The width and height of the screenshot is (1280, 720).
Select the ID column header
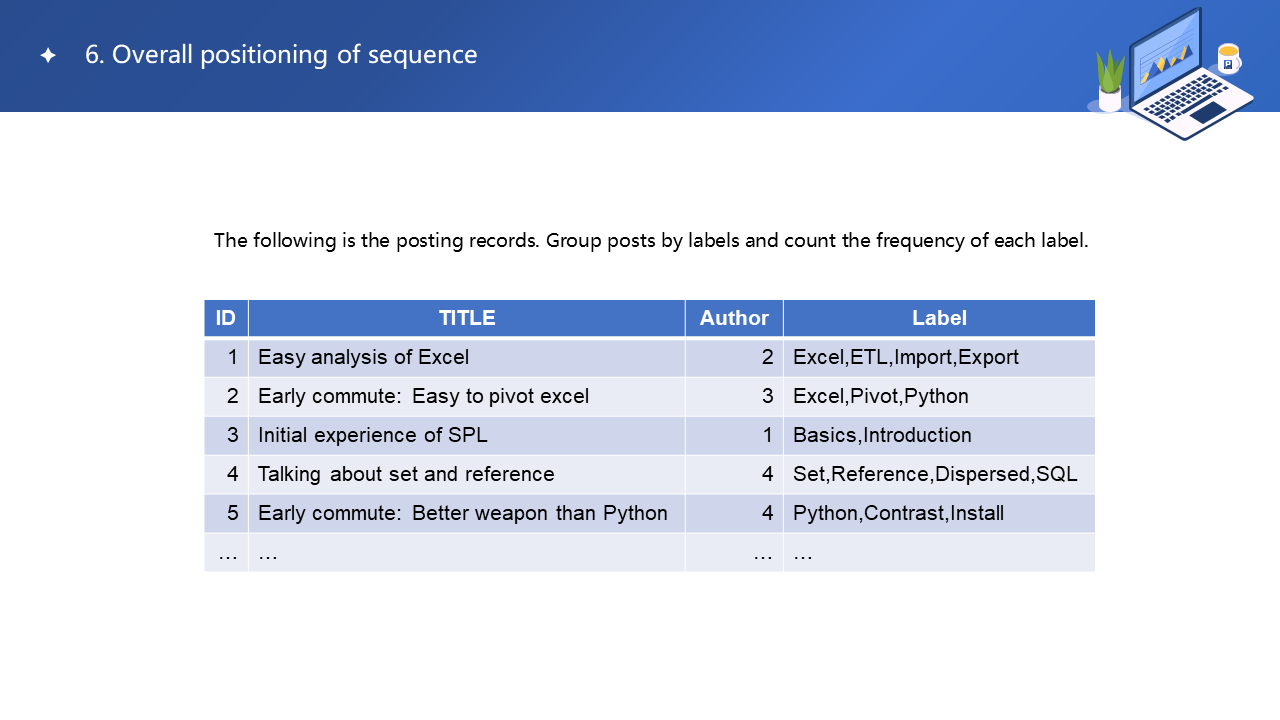tap(226, 318)
